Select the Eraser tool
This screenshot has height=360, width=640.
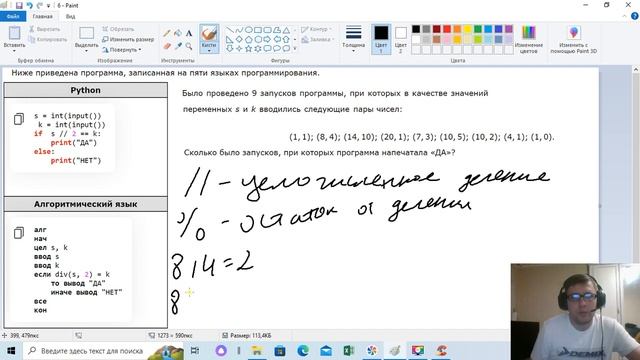click(x=167, y=46)
